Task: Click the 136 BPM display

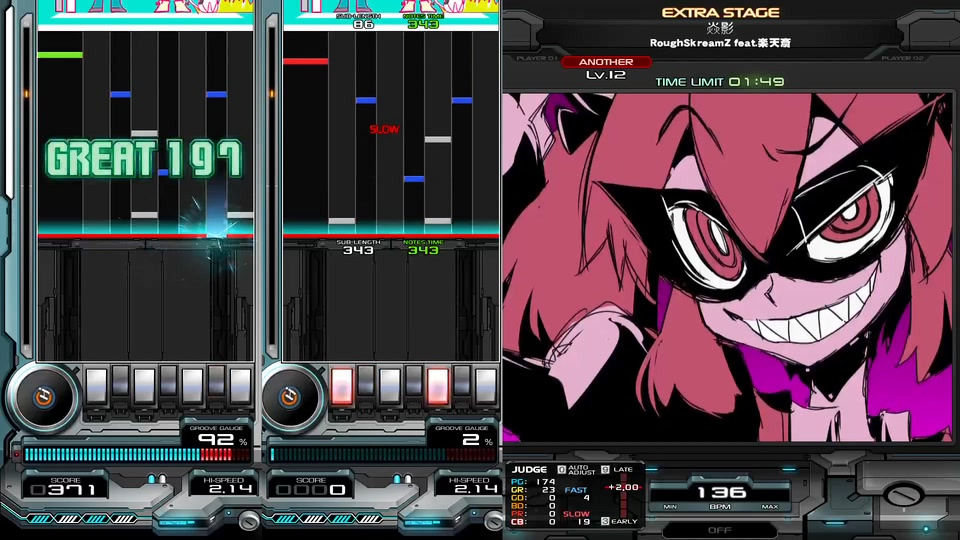Action: [721, 492]
